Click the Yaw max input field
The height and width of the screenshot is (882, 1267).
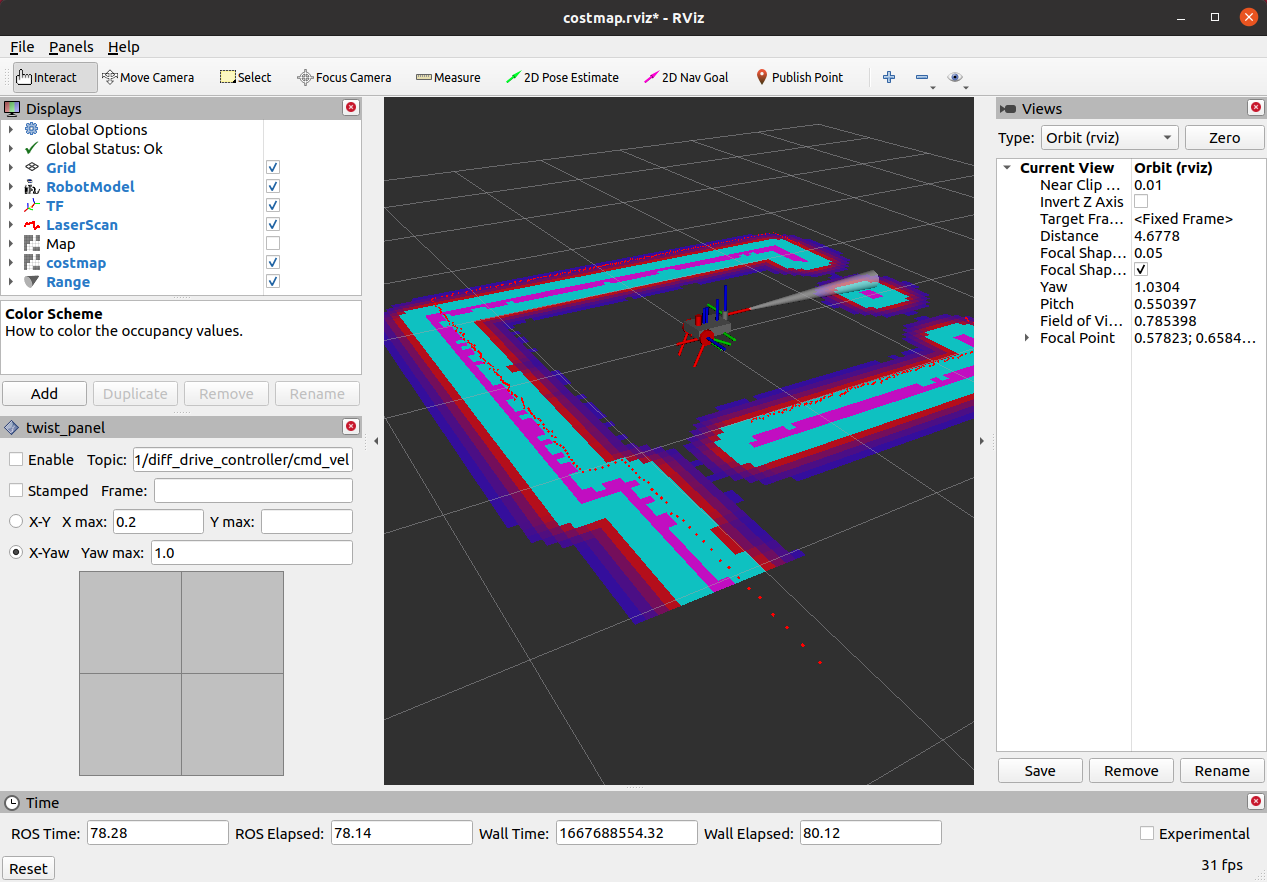click(x=251, y=552)
